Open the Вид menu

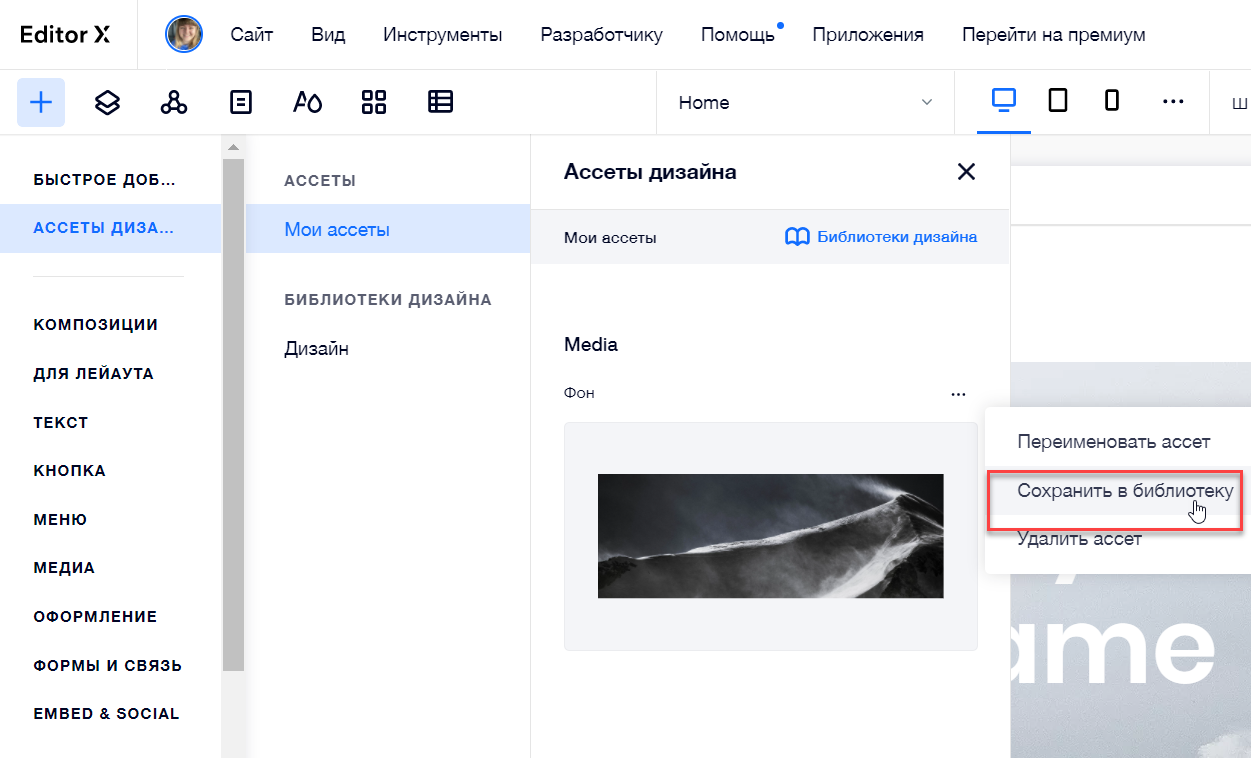(x=328, y=35)
